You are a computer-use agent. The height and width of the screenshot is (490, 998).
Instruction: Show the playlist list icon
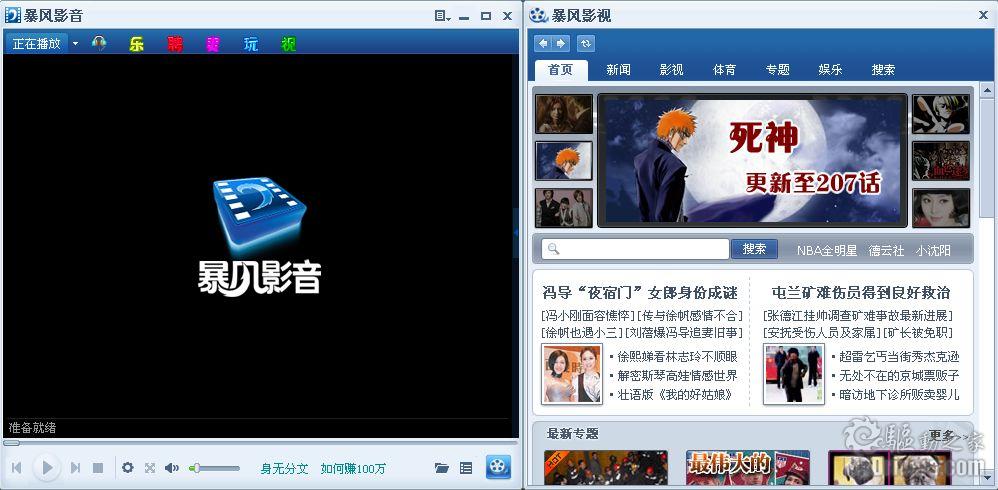[x=466, y=468]
